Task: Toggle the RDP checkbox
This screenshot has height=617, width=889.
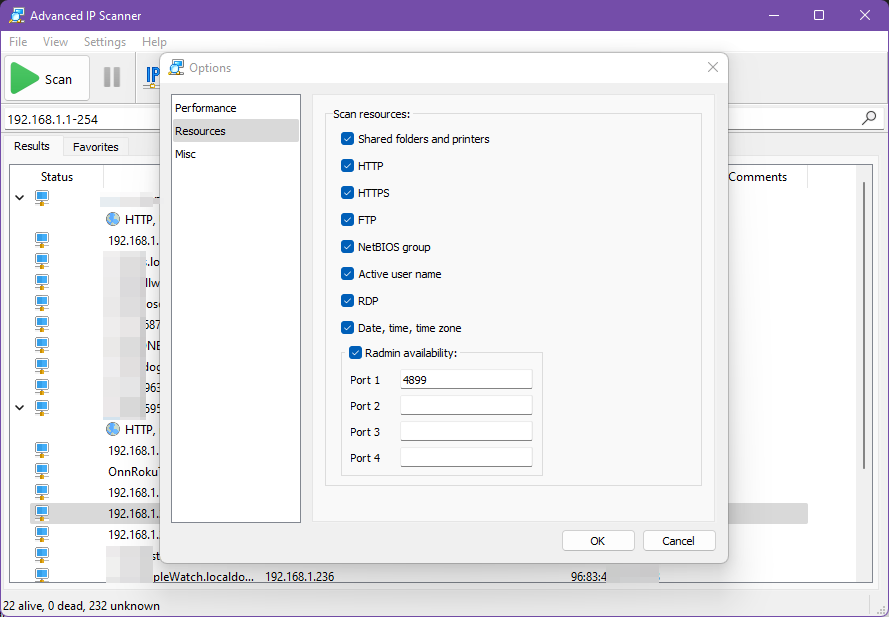Action: (x=348, y=301)
